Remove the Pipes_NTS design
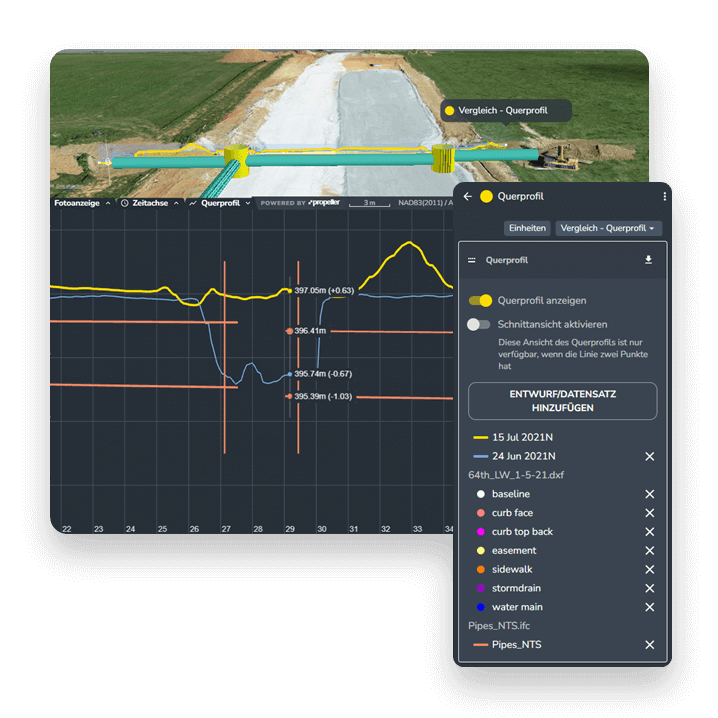The height and width of the screenshot is (718, 718). click(x=649, y=645)
